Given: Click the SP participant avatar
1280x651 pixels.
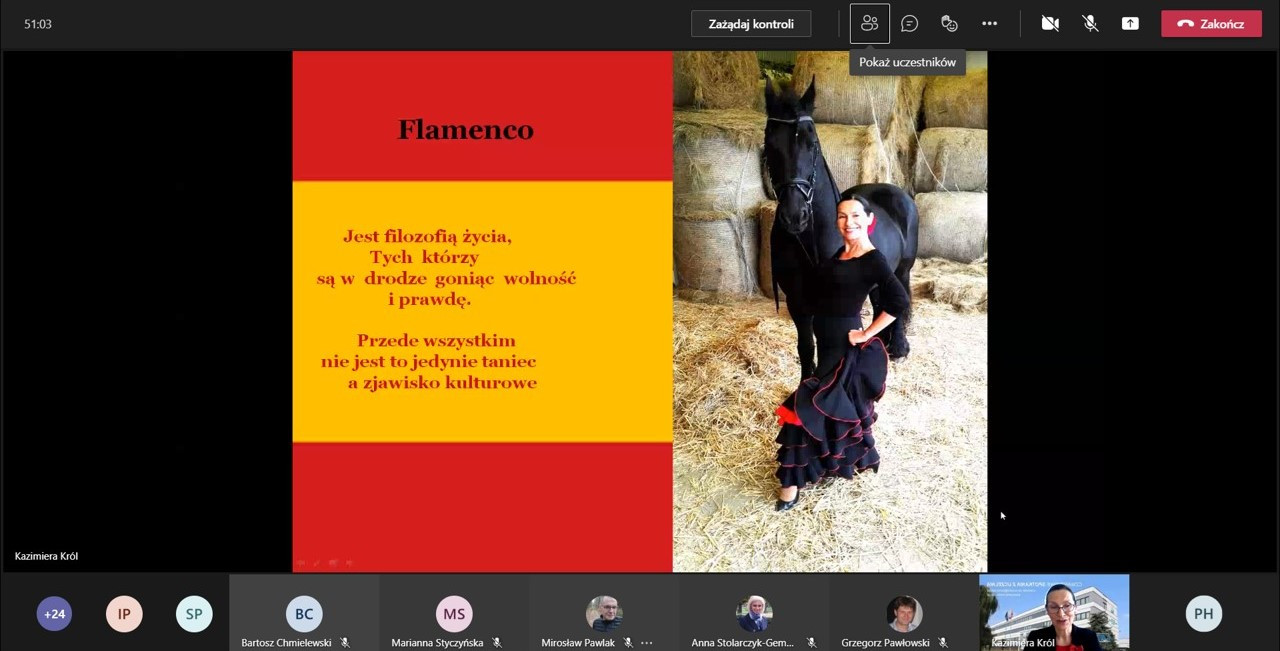Looking at the screenshot, I should pos(194,614).
